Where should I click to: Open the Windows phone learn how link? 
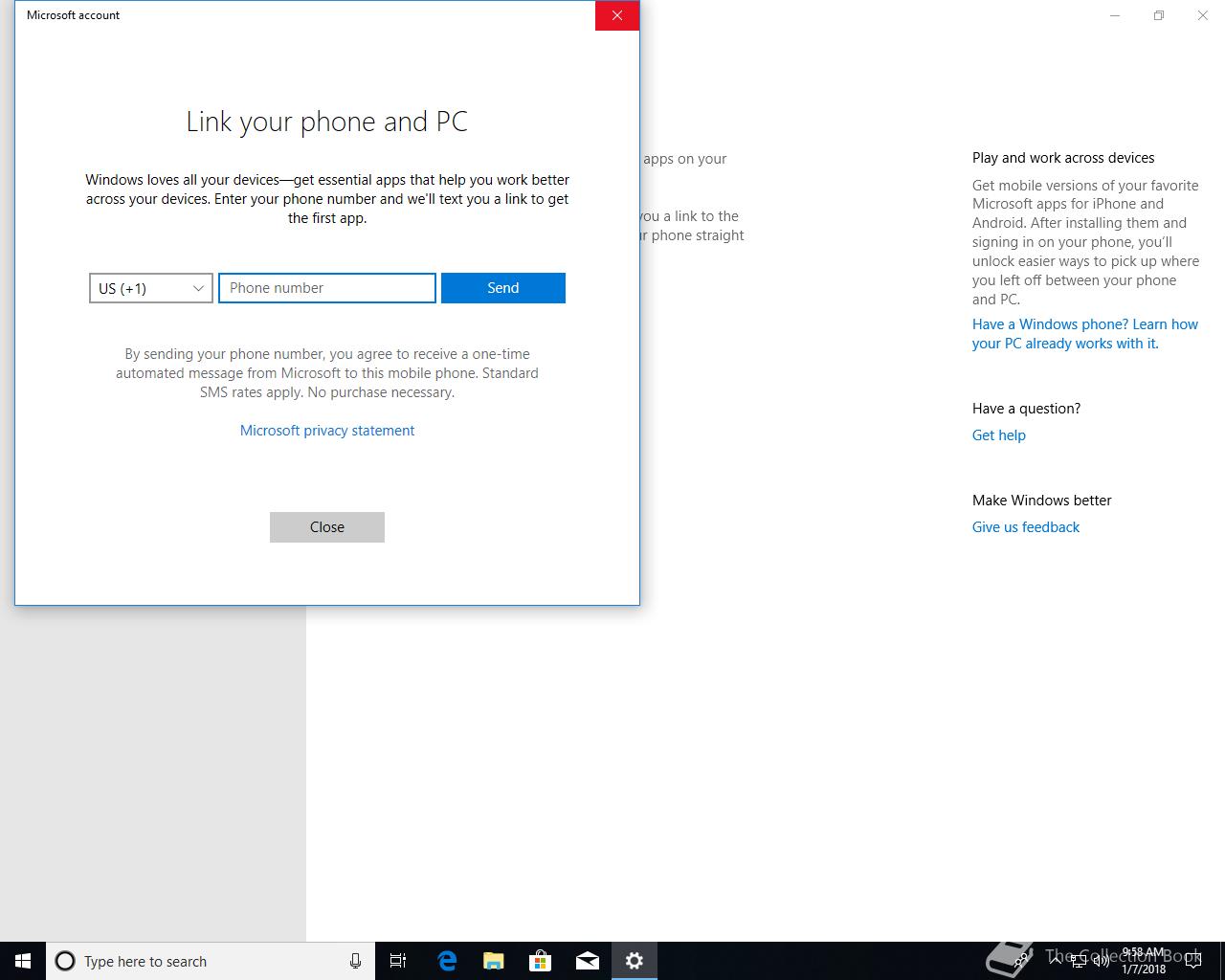[1085, 334]
